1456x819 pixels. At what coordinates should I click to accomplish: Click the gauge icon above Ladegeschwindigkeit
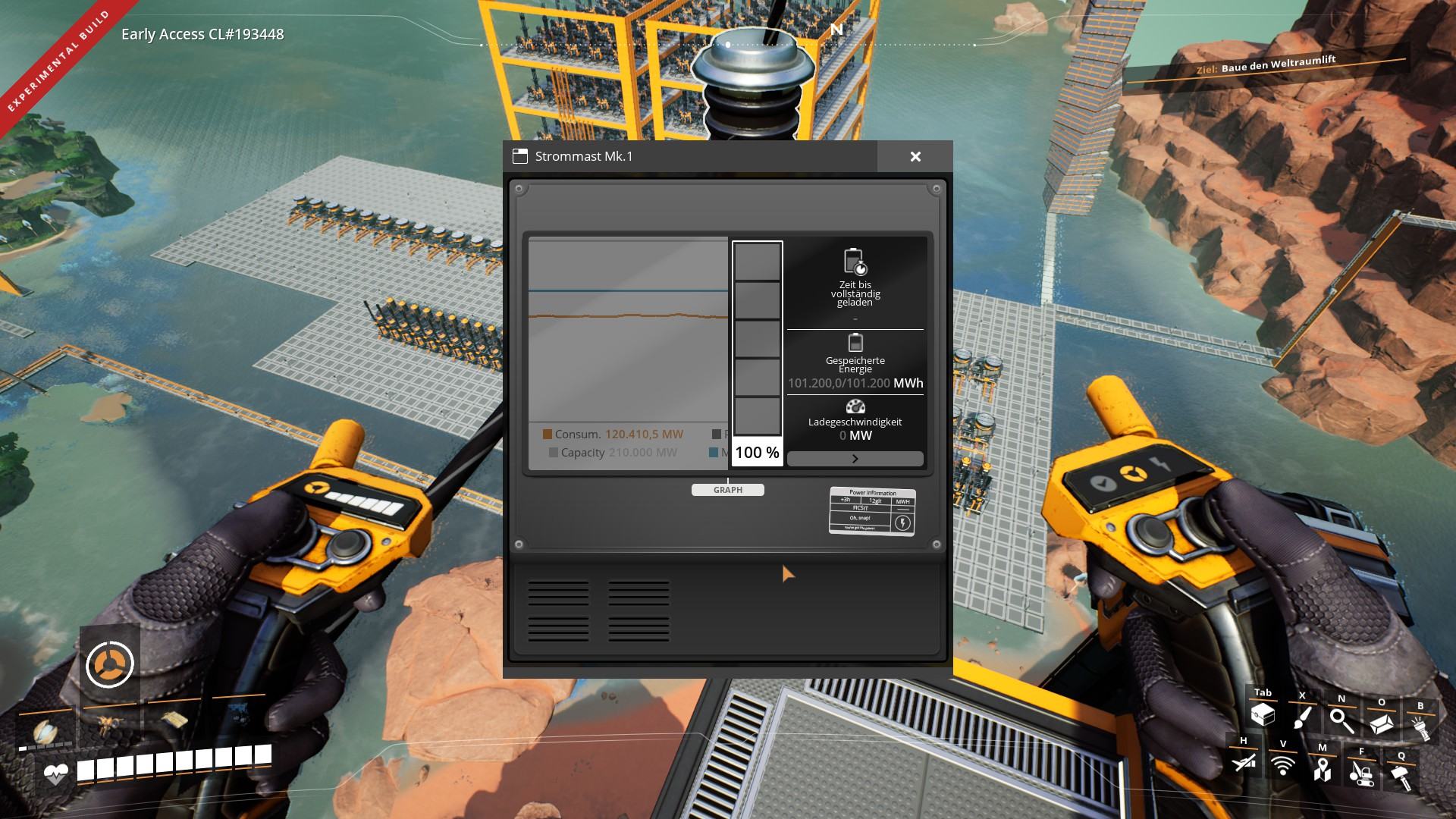pyautogui.click(x=855, y=406)
